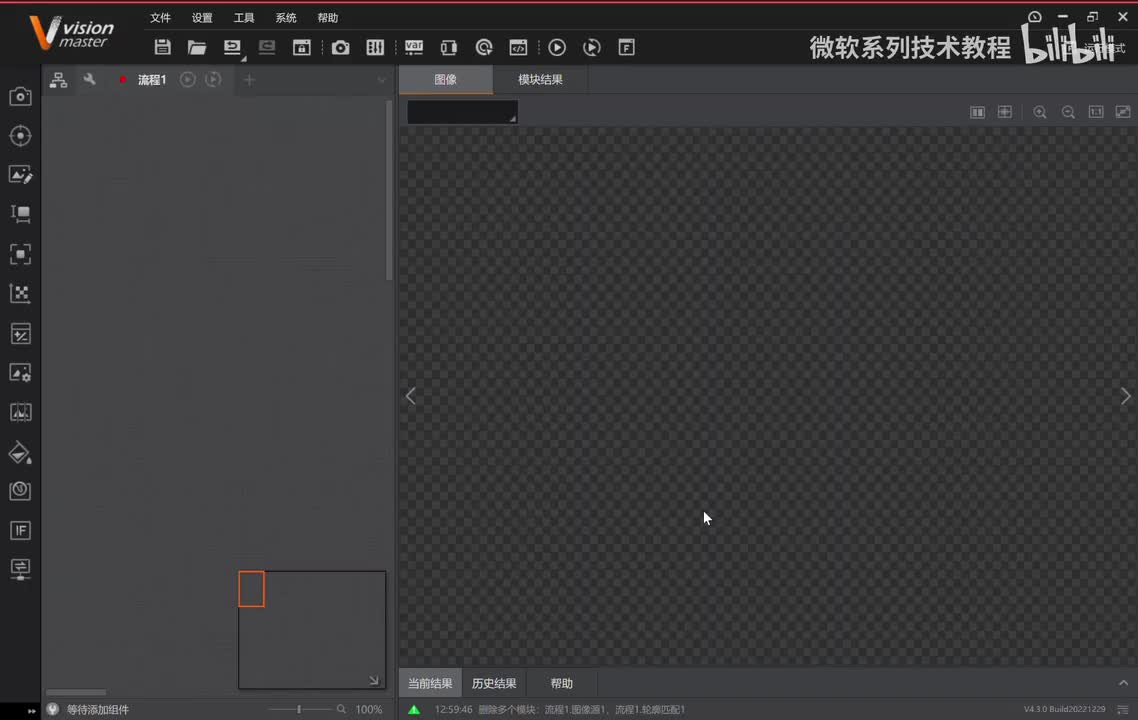Open the global variable (var) tool

click(x=414, y=47)
